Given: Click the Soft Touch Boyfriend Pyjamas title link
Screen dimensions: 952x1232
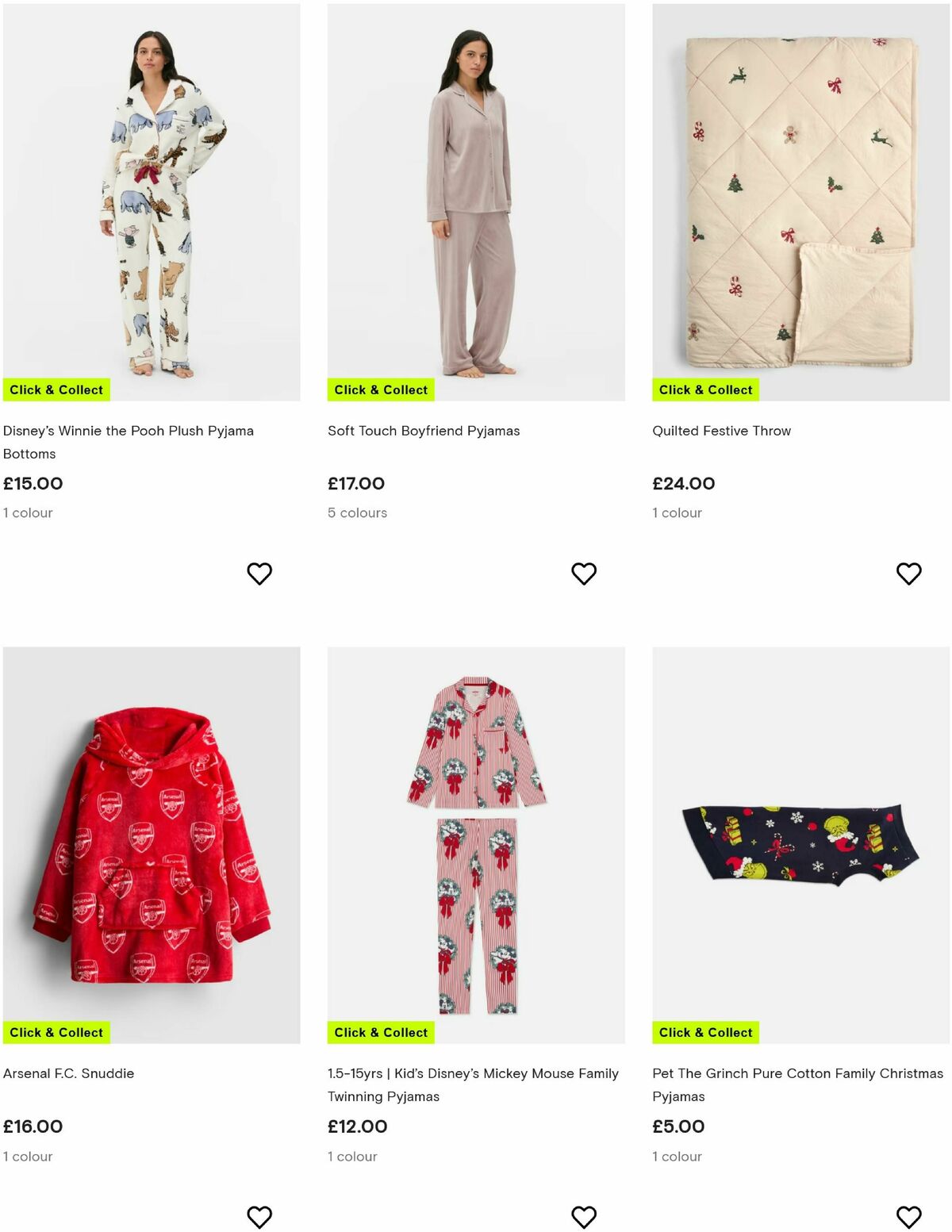Looking at the screenshot, I should click(x=424, y=431).
